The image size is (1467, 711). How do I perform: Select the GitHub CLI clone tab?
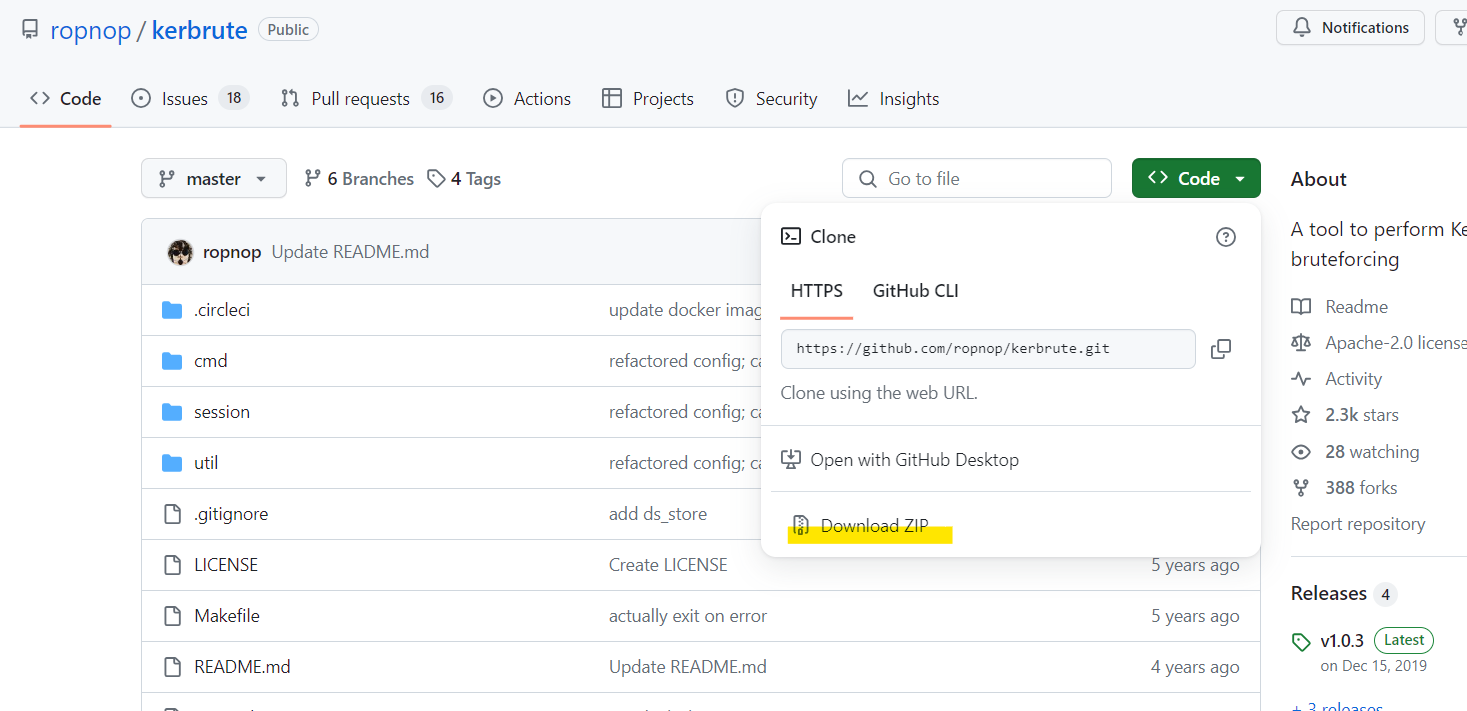(916, 291)
